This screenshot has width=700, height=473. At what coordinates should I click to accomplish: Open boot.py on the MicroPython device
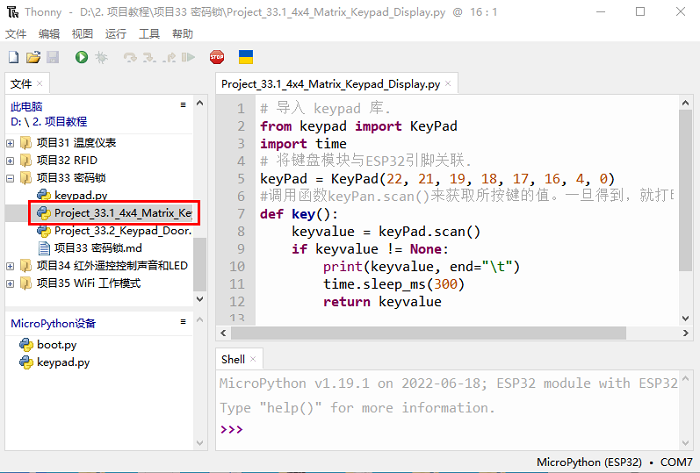(x=56, y=345)
